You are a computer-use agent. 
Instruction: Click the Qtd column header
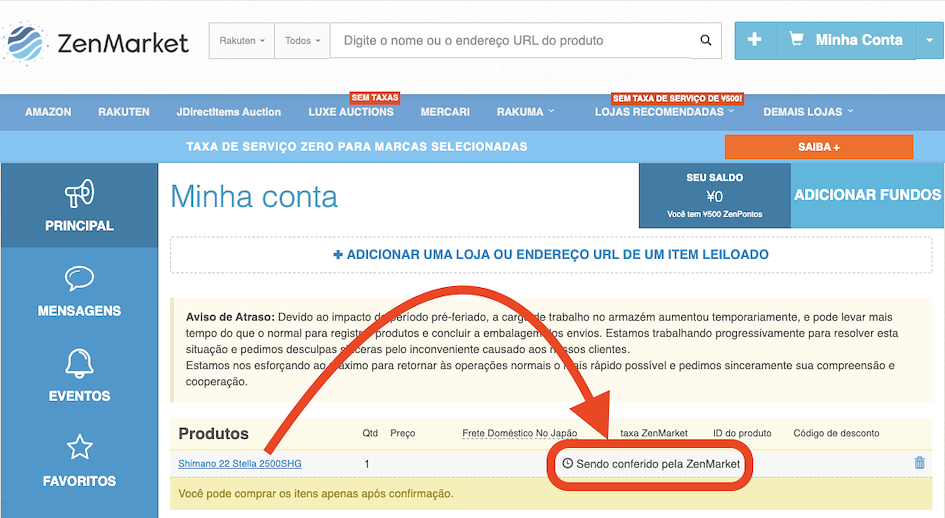pyautogui.click(x=370, y=433)
